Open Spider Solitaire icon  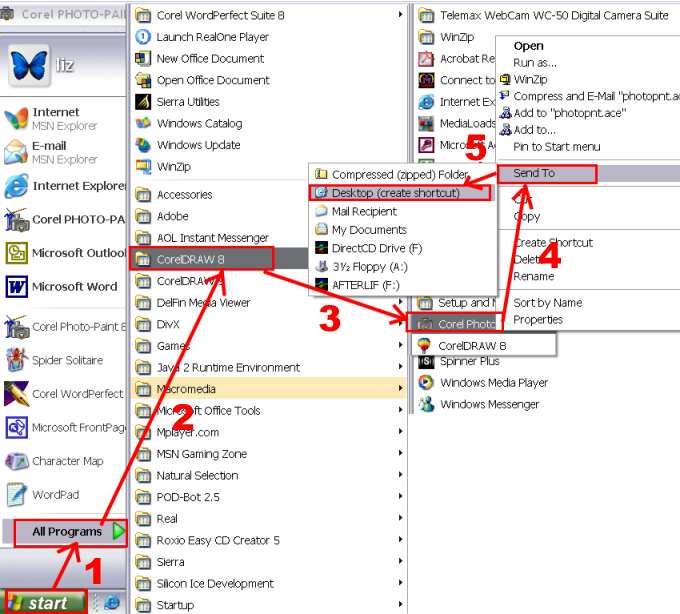[16, 360]
